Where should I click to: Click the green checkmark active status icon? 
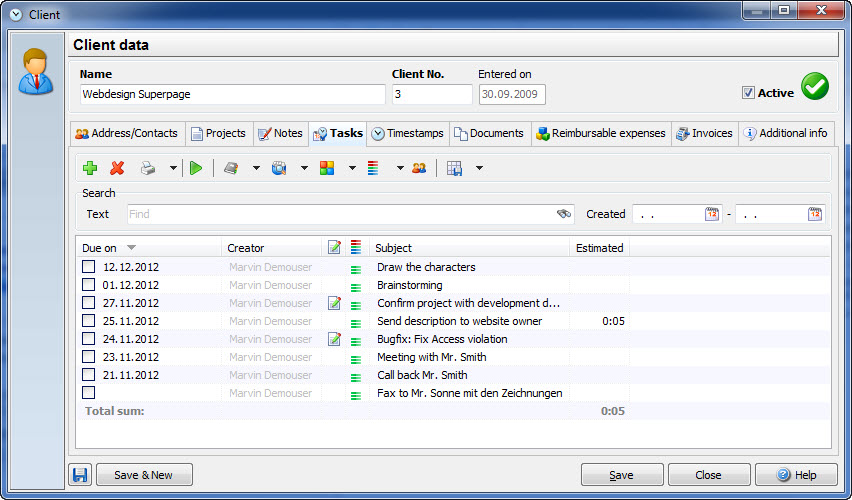pos(815,86)
